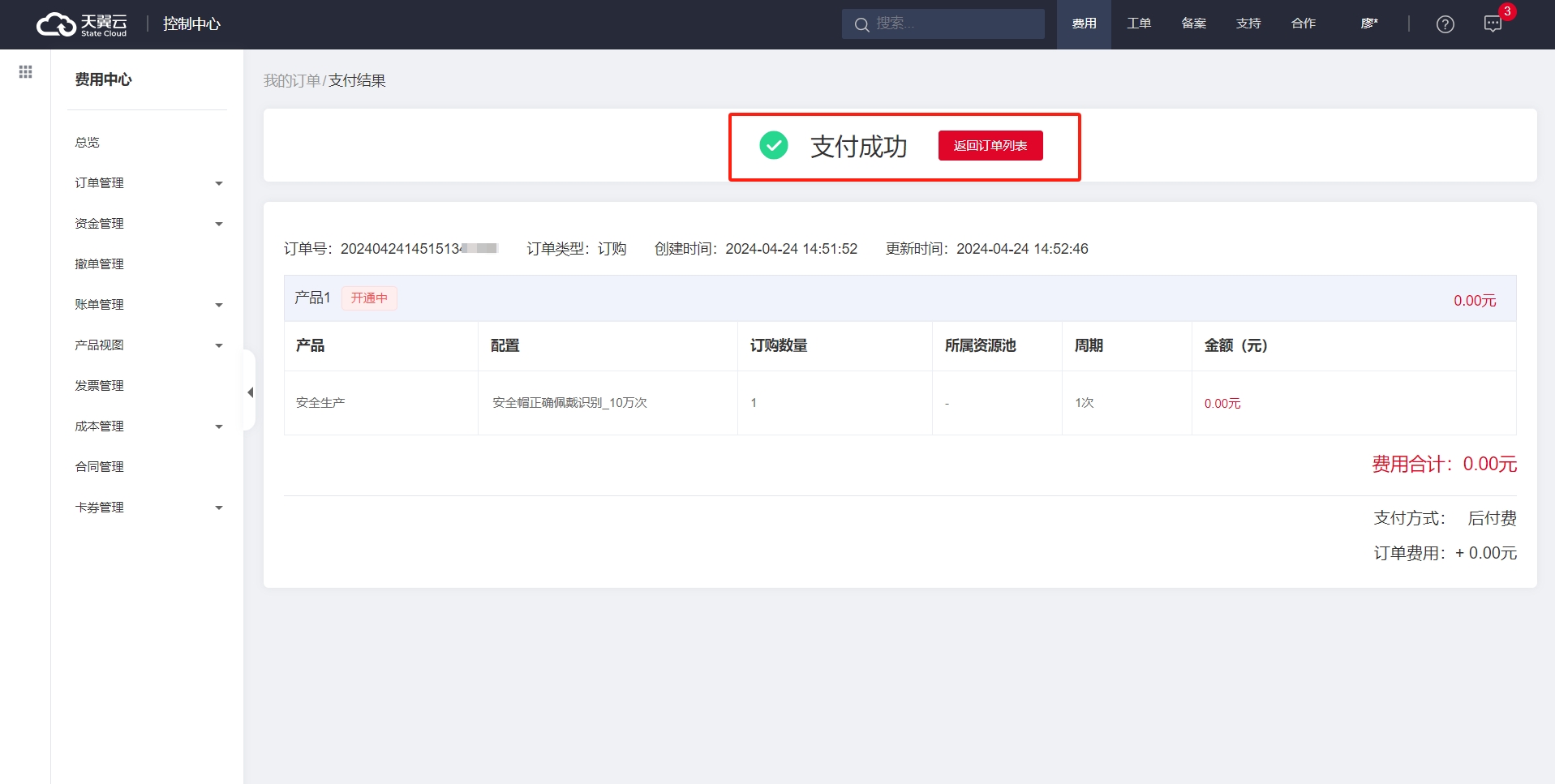Screen dimensions: 1555x784
Task: Open the 备案 top menu
Action: pos(1193,24)
